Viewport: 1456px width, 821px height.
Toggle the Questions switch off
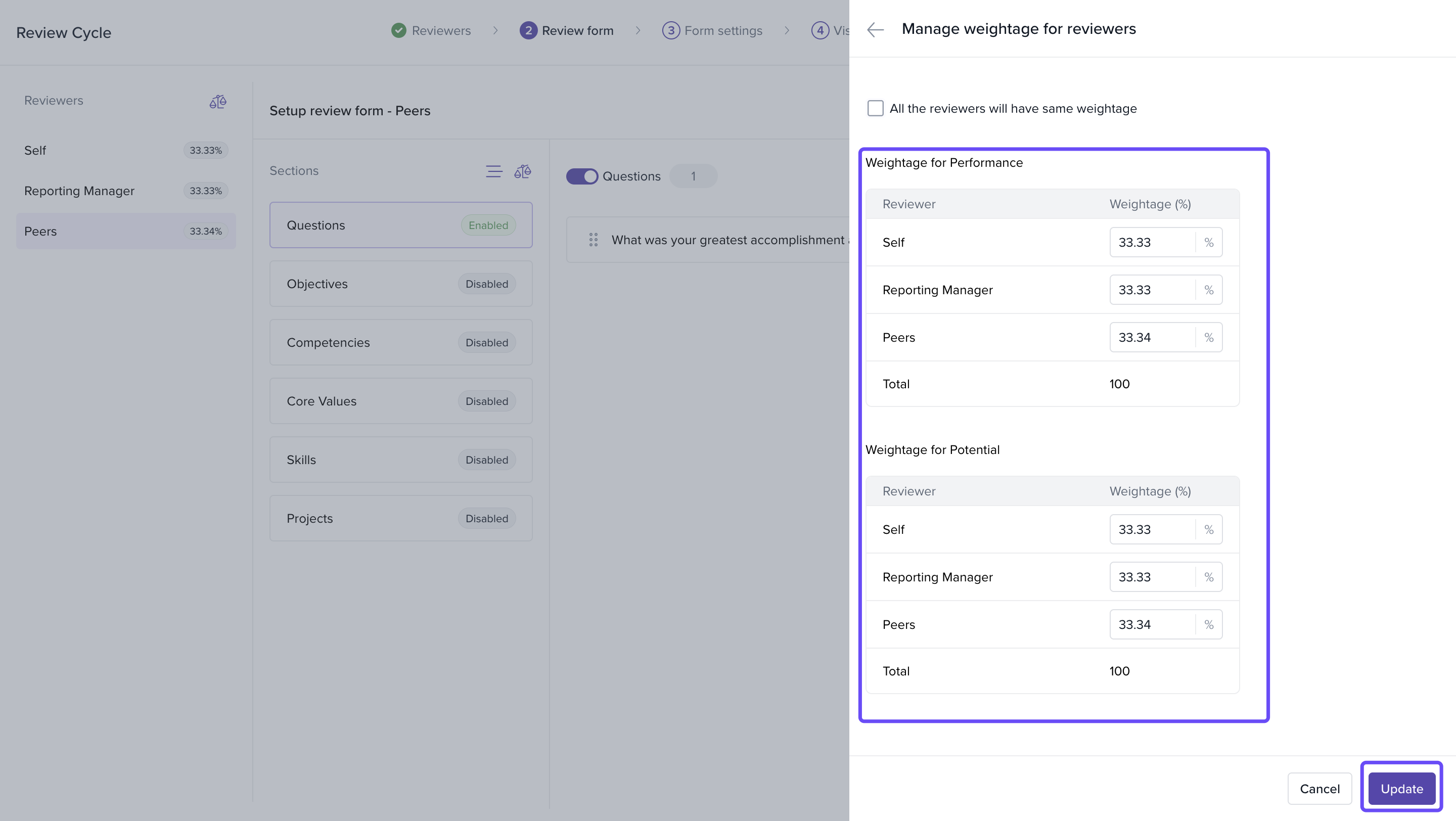pyautogui.click(x=581, y=176)
